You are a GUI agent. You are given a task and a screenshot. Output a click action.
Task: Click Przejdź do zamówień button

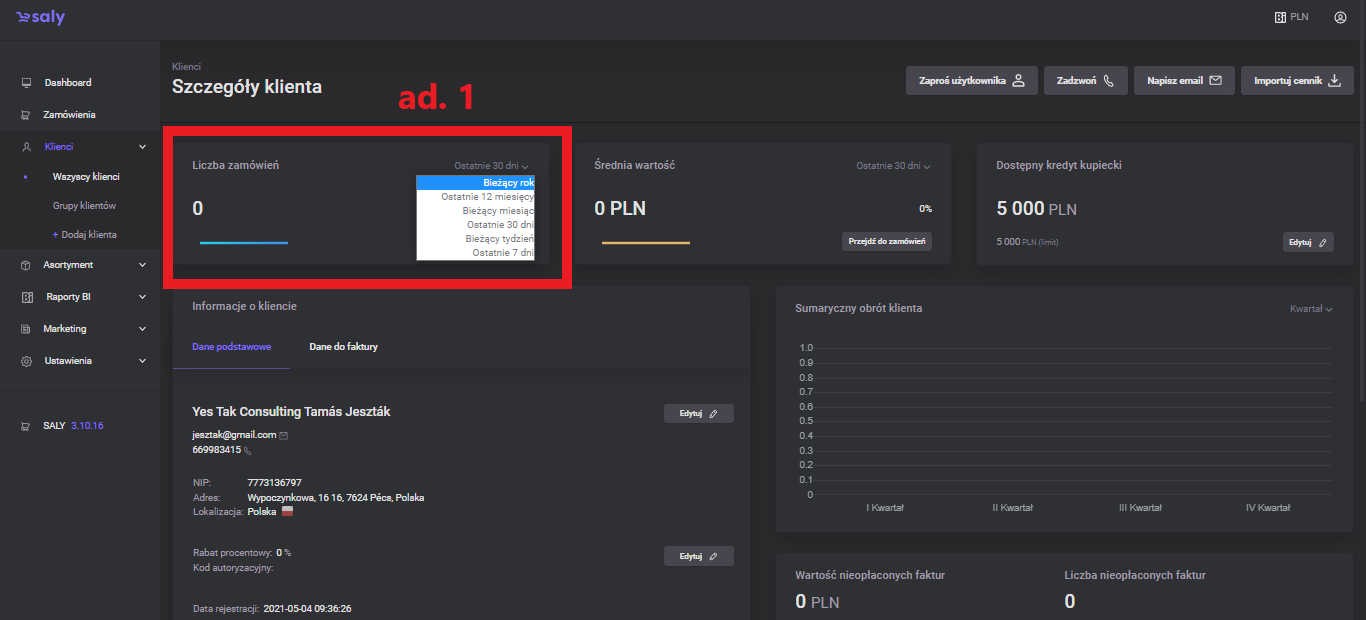coord(886,241)
